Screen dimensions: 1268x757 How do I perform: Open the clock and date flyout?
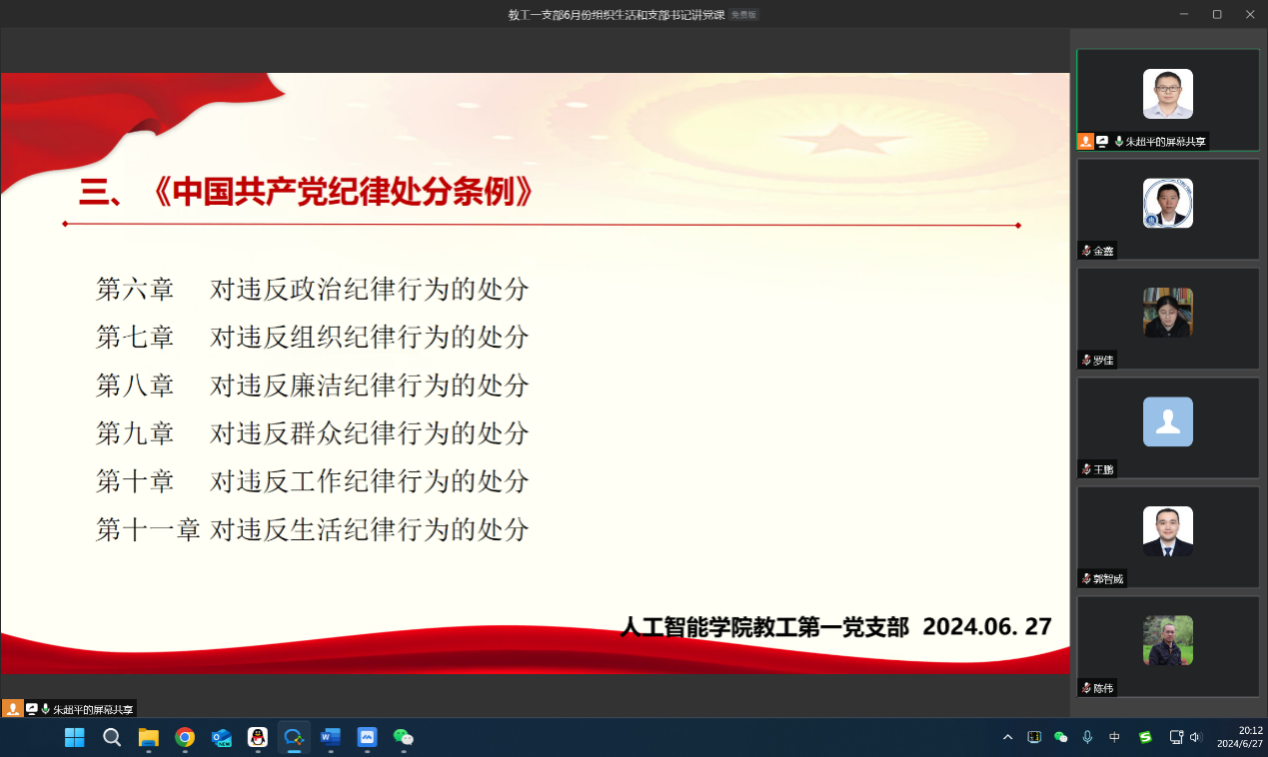point(1238,737)
